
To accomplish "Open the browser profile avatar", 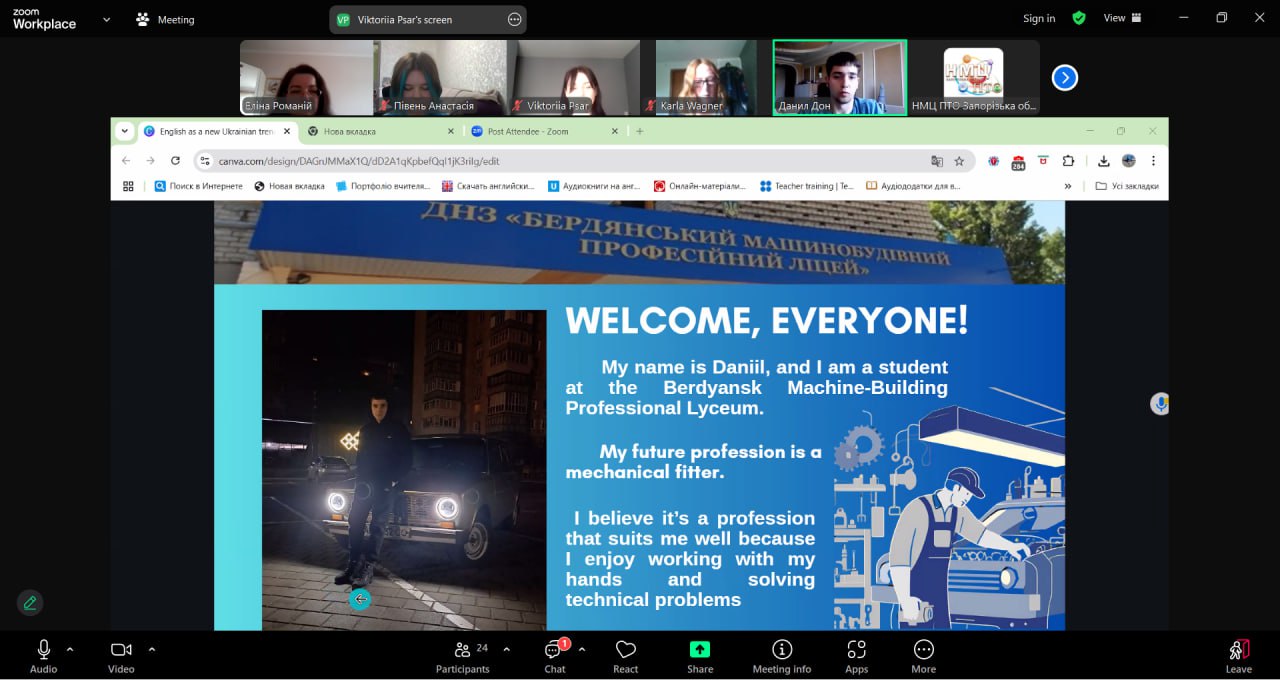I will click(x=1128, y=161).
